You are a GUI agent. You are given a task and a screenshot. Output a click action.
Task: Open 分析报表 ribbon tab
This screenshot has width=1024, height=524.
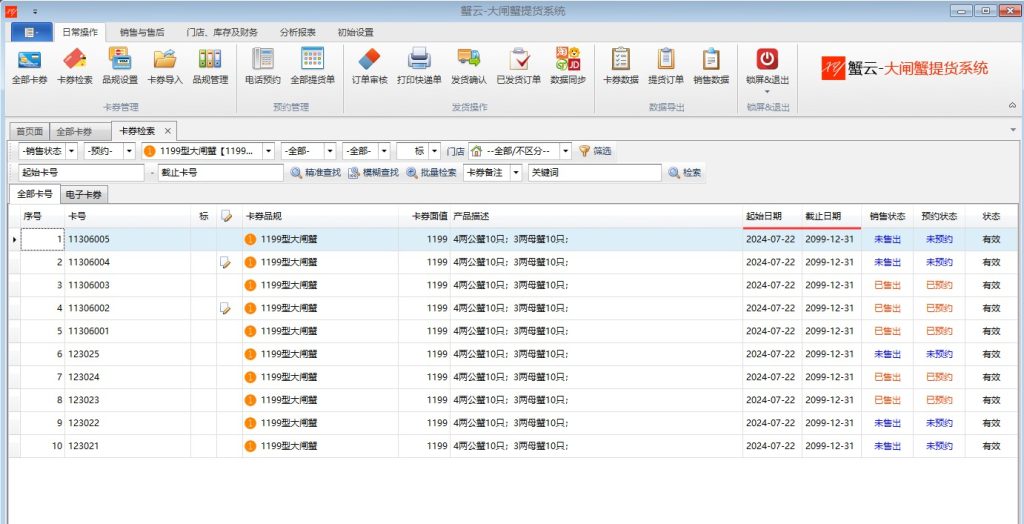tap(298, 32)
